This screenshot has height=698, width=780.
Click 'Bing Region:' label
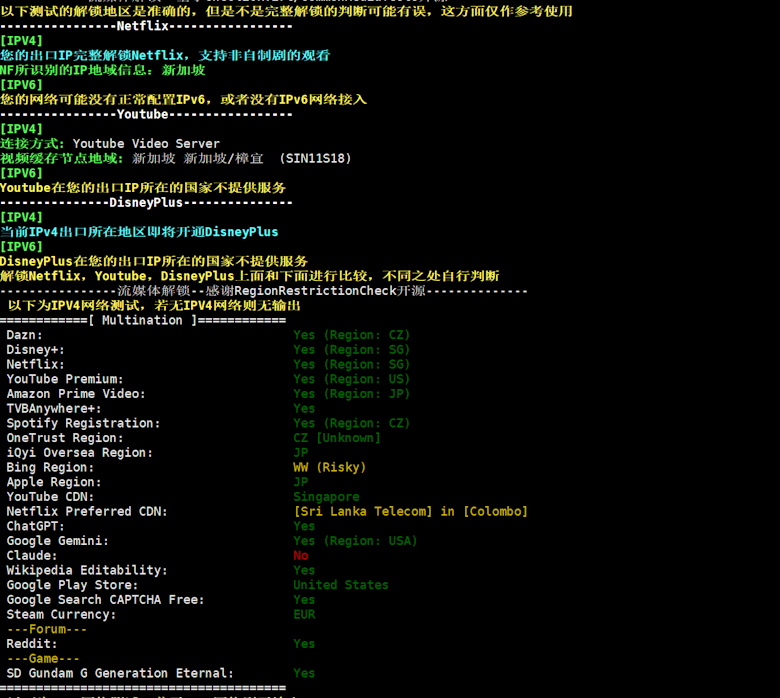[50, 468]
